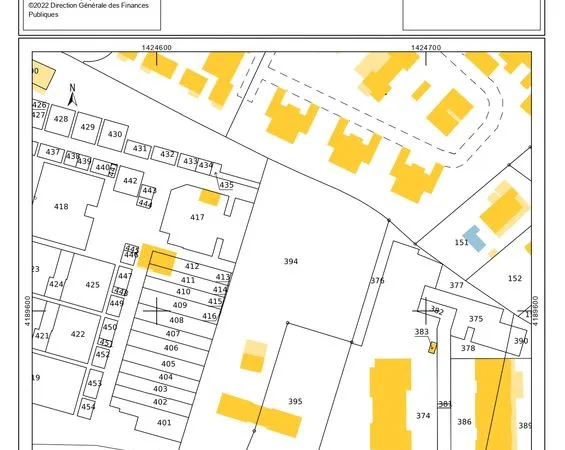
Task: Click the north arrow compass symbol
Action: pyautogui.click(x=72, y=95)
